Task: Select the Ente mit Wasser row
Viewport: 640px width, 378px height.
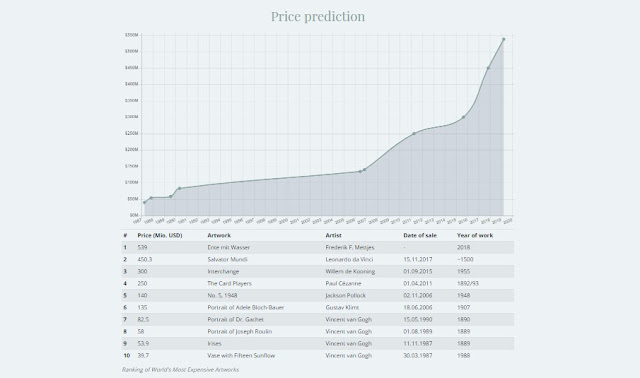Action: click(x=318, y=247)
